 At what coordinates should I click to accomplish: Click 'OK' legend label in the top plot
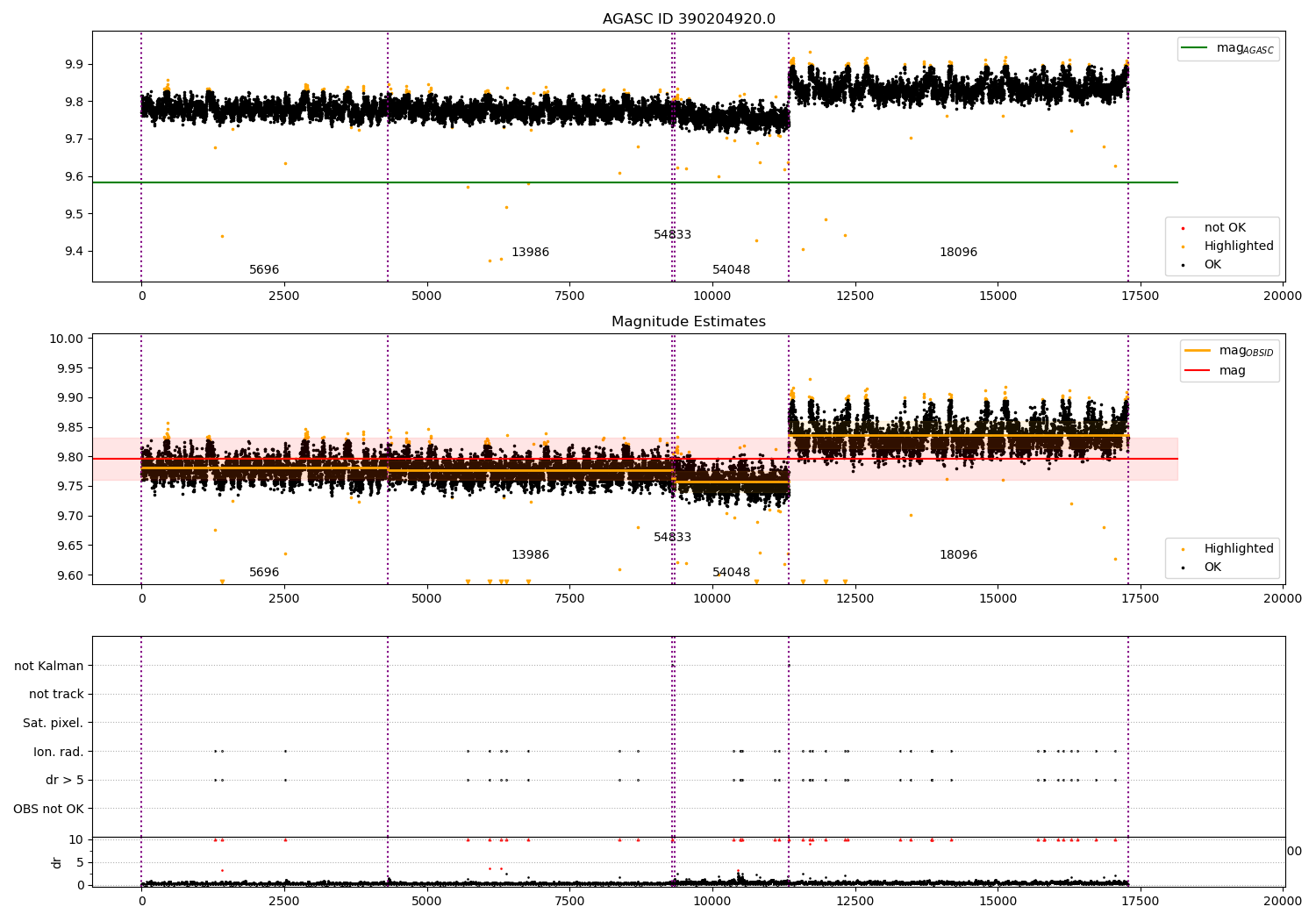click(x=1212, y=265)
